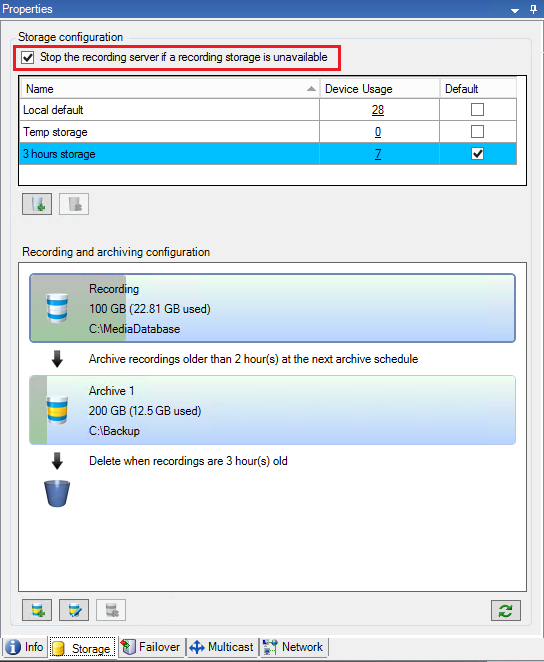The image size is (544, 662).
Task: Click the add new storage icon button
Action: 37,204
